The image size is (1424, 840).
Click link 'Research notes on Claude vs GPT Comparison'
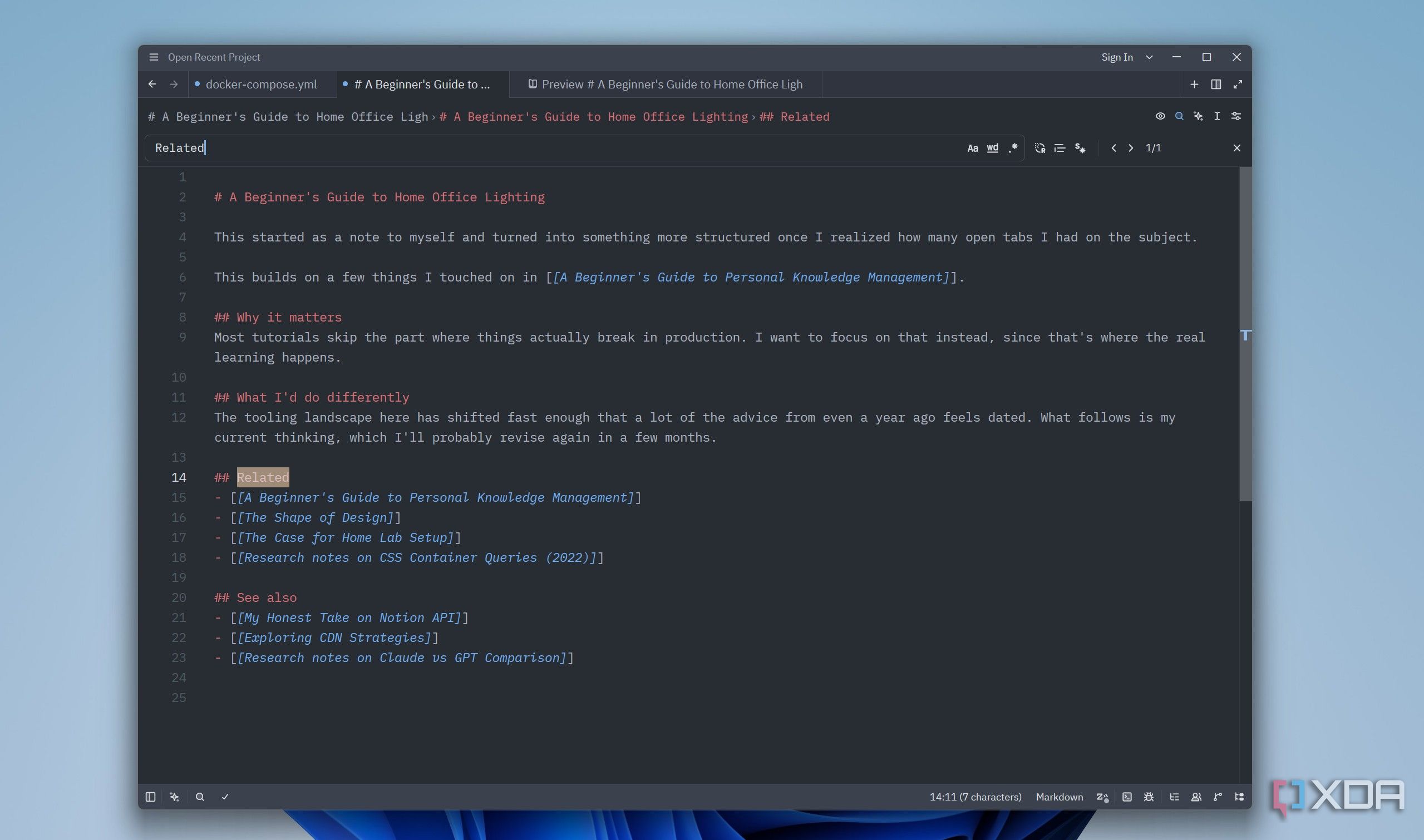(402, 658)
